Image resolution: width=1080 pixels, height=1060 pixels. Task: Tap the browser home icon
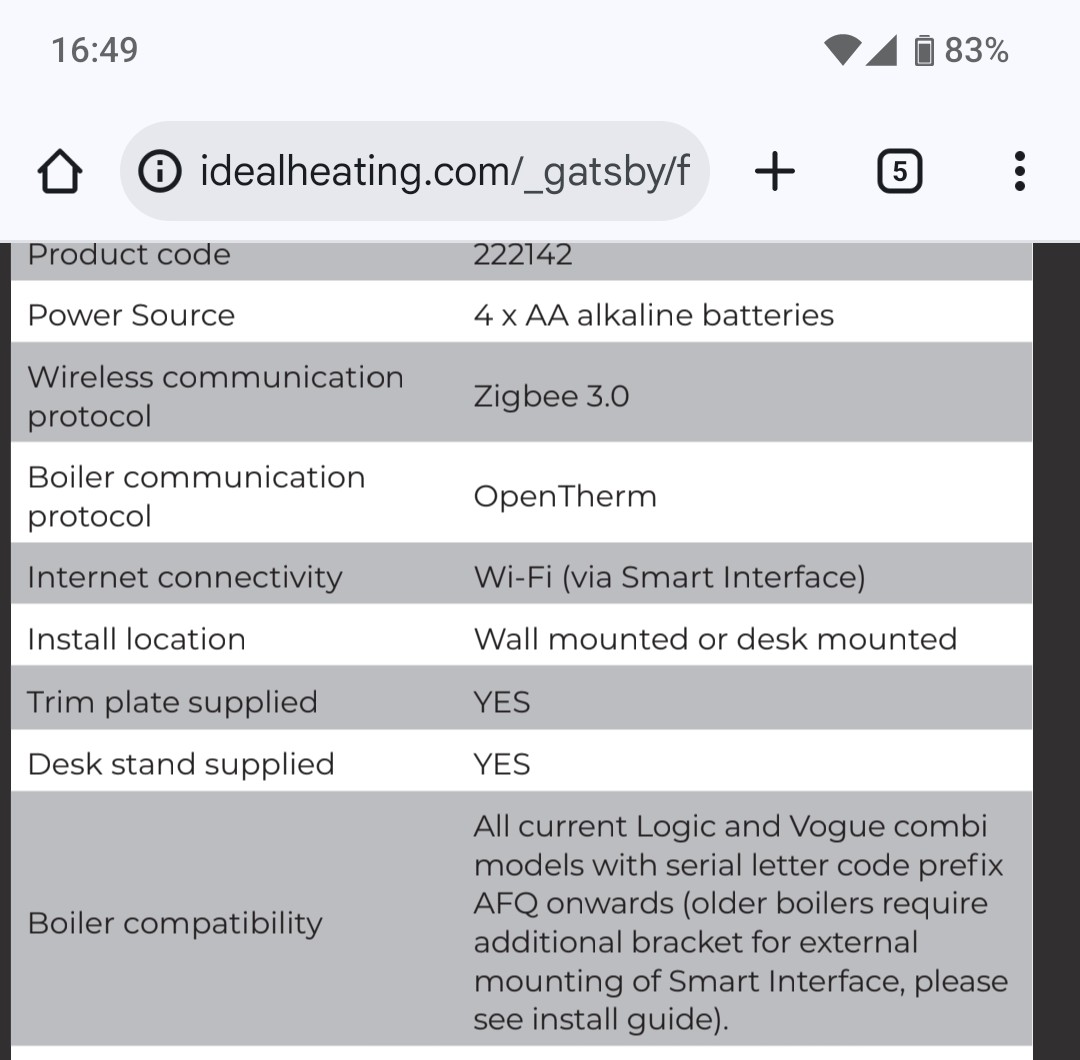coord(60,172)
